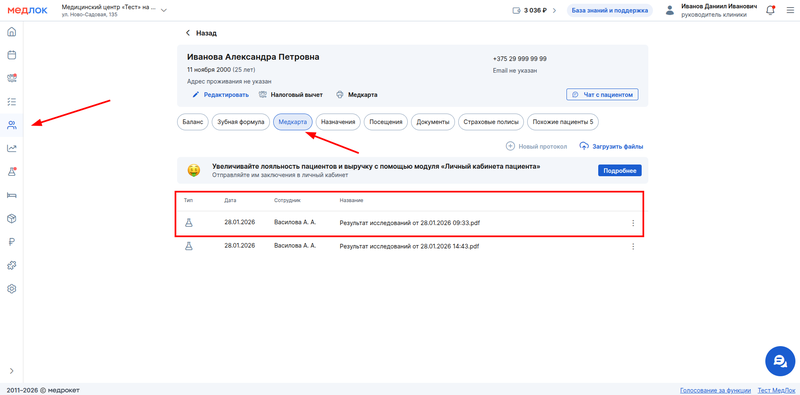Click the pencil icon beside Редактировать
This screenshot has height=395, width=800.
[x=195, y=94]
